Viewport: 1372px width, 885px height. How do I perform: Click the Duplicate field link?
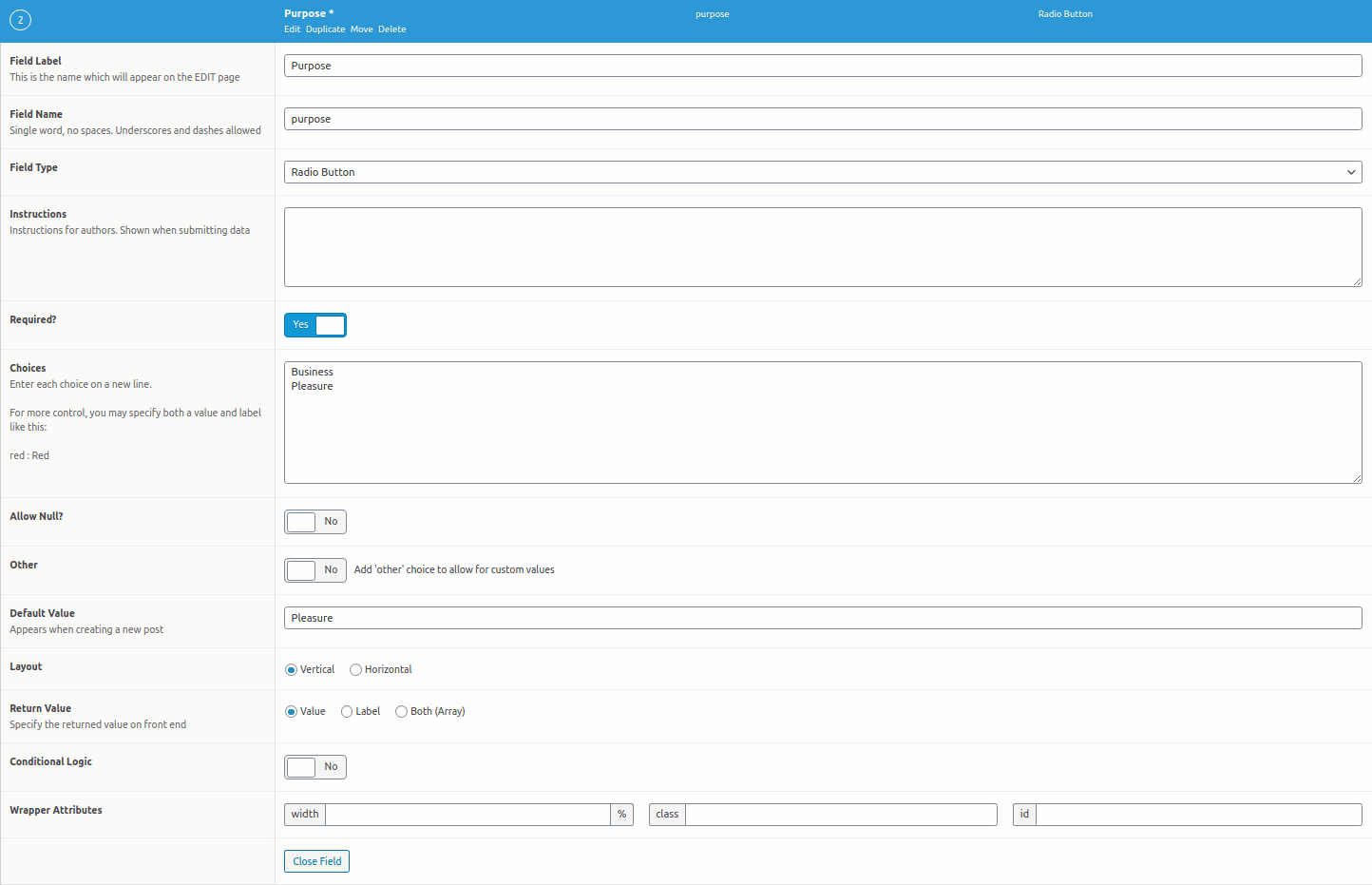pyautogui.click(x=325, y=29)
